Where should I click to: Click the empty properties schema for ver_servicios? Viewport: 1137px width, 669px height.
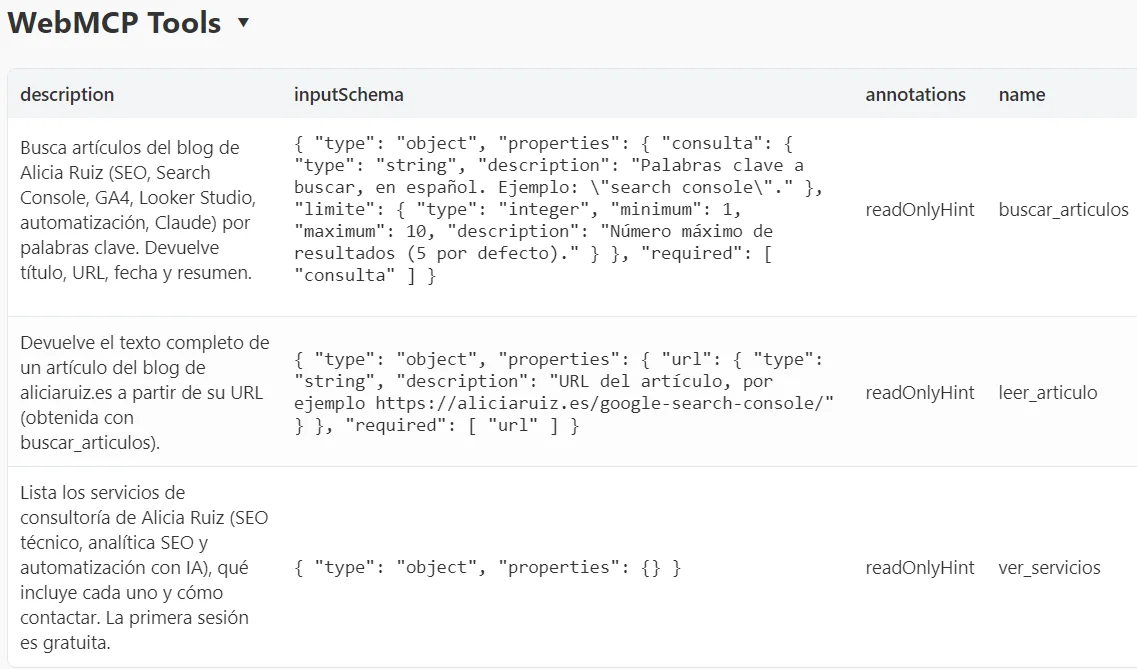point(487,568)
